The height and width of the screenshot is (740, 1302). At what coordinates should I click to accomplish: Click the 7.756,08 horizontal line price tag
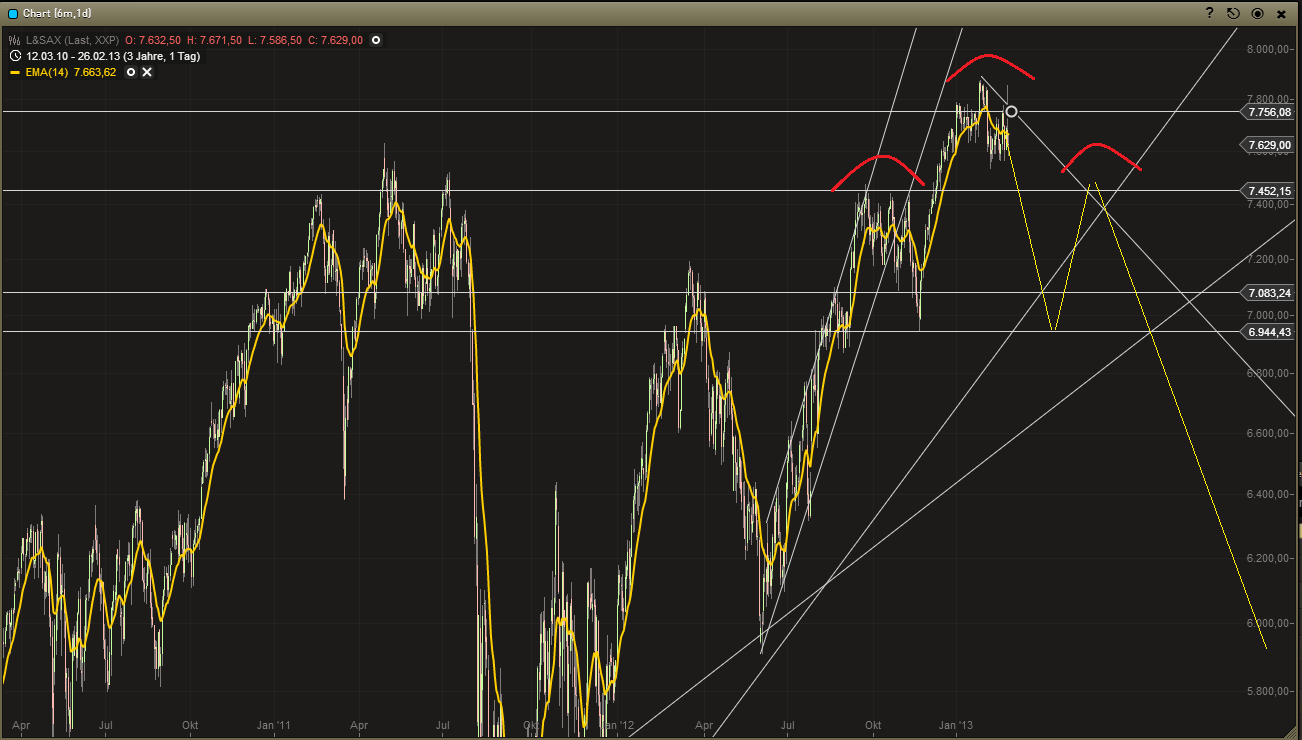[1268, 112]
